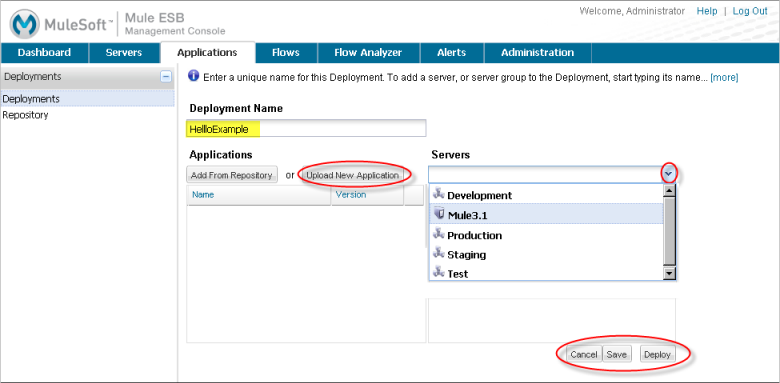The height and width of the screenshot is (383, 780).
Task: Sort applications by Name column
Action: [259, 195]
